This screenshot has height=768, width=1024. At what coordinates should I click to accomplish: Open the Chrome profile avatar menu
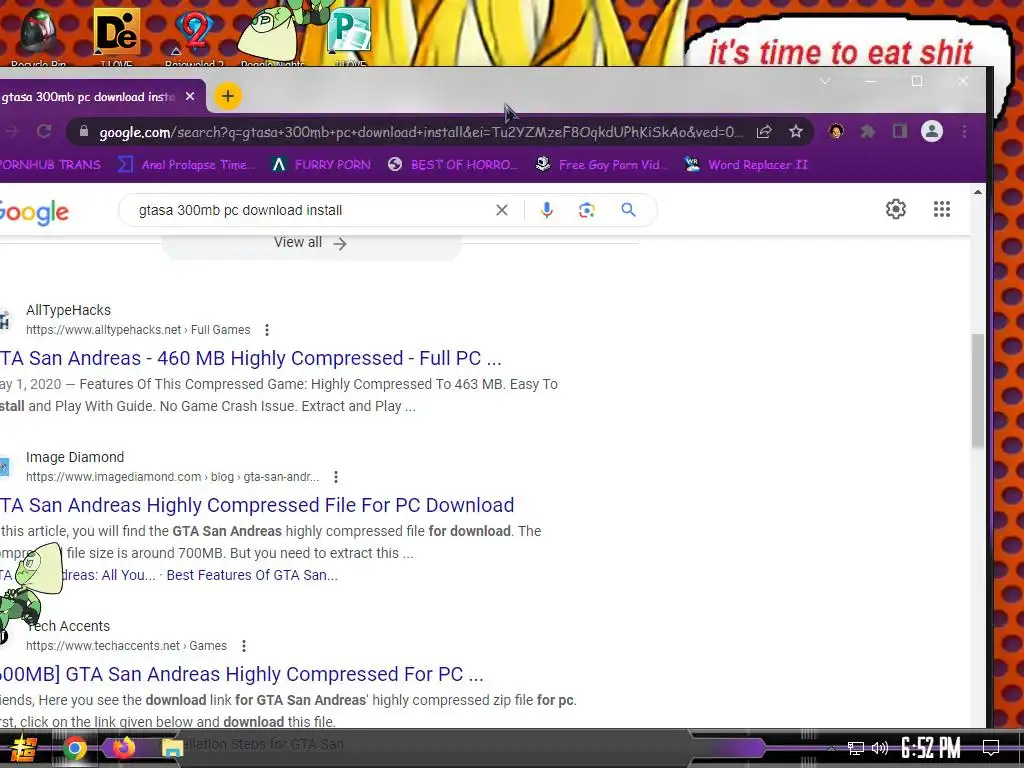[x=932, y=132]
